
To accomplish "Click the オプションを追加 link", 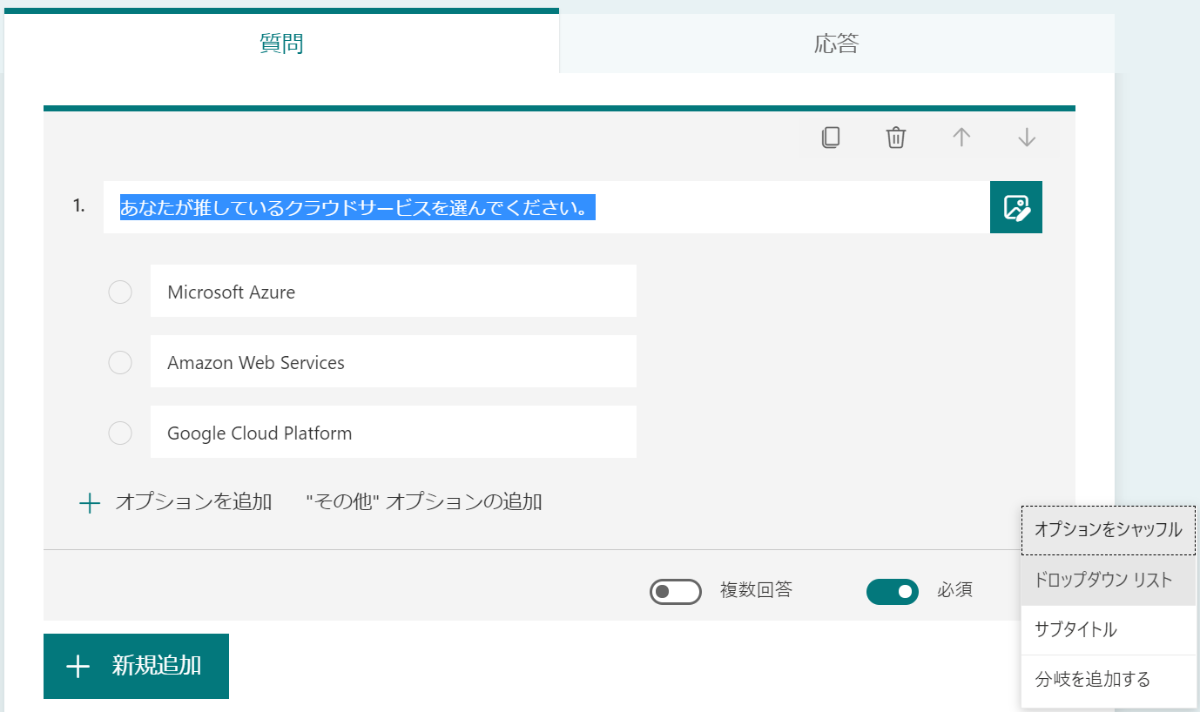I will click(193, 502).
